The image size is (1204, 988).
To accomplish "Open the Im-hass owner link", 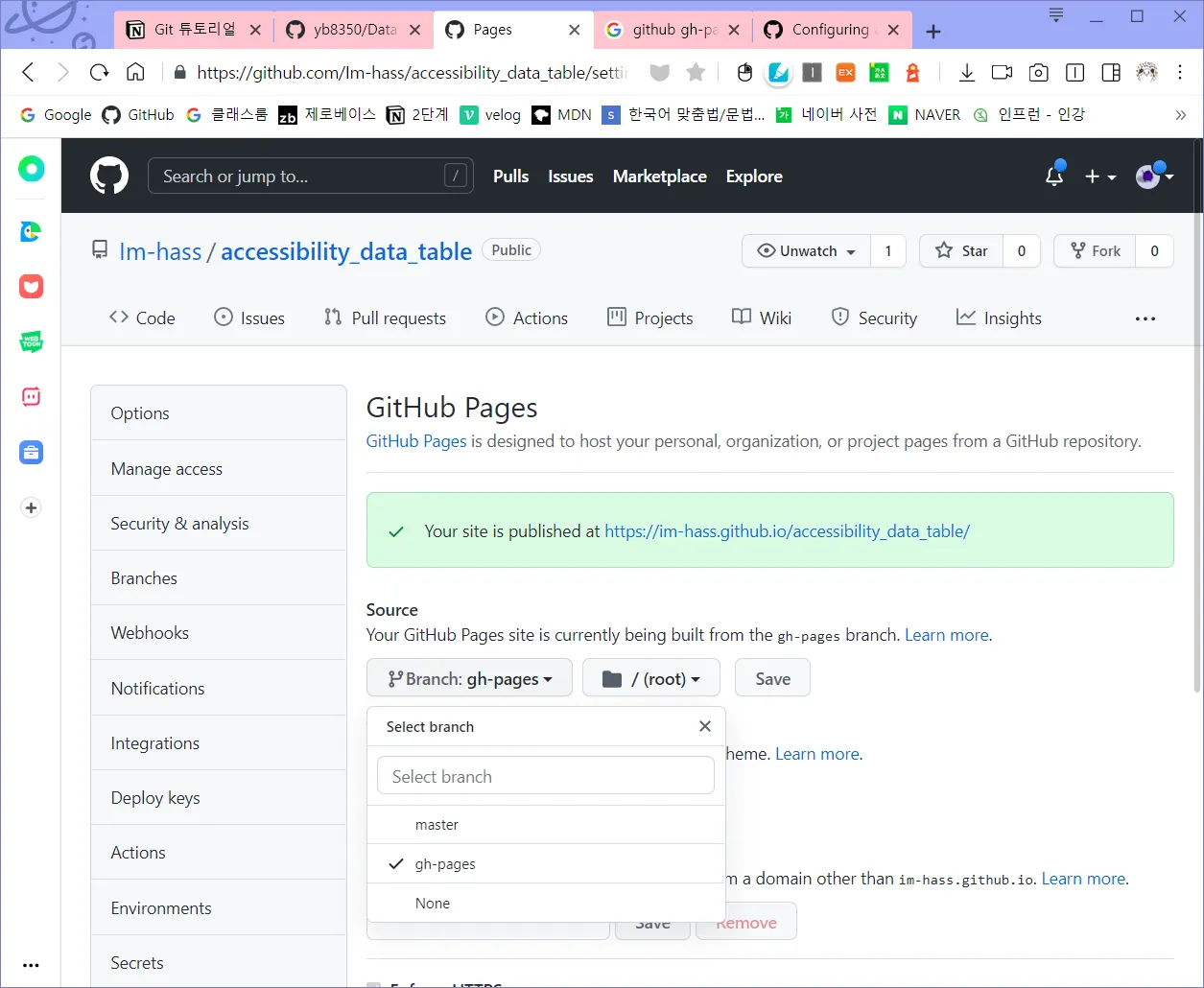I will click(x=160, y=251).
